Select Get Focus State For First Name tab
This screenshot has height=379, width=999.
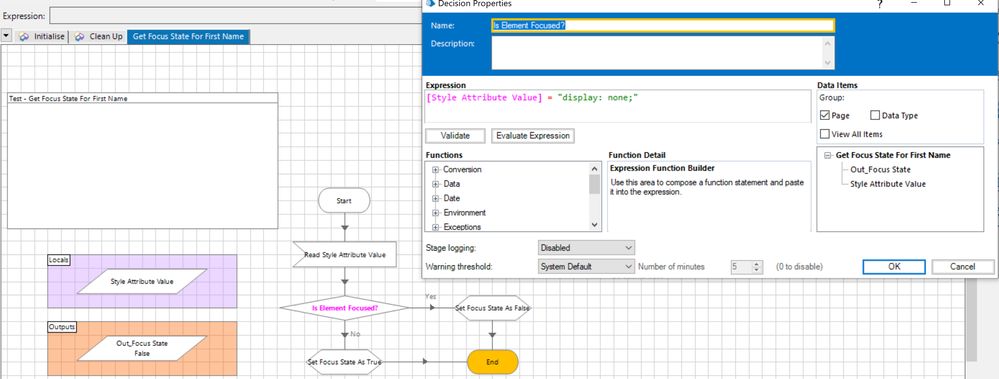[x=188, y=36]
